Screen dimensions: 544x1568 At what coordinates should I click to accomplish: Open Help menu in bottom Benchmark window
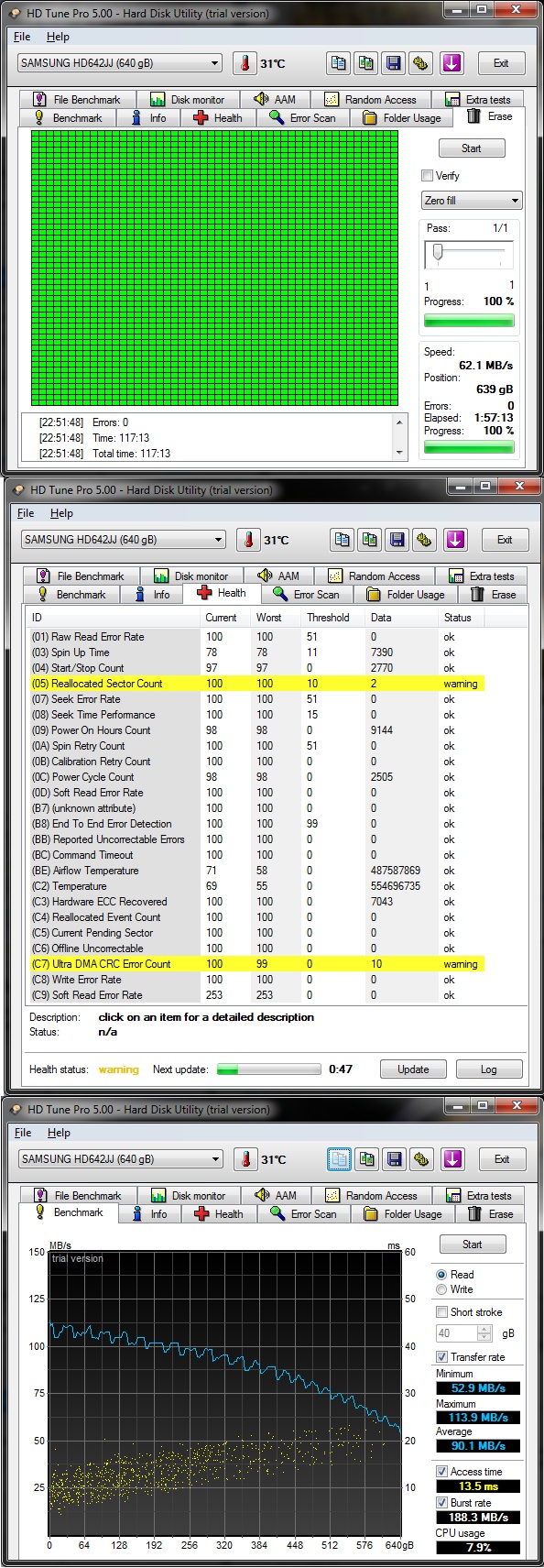click(59, 1133)
